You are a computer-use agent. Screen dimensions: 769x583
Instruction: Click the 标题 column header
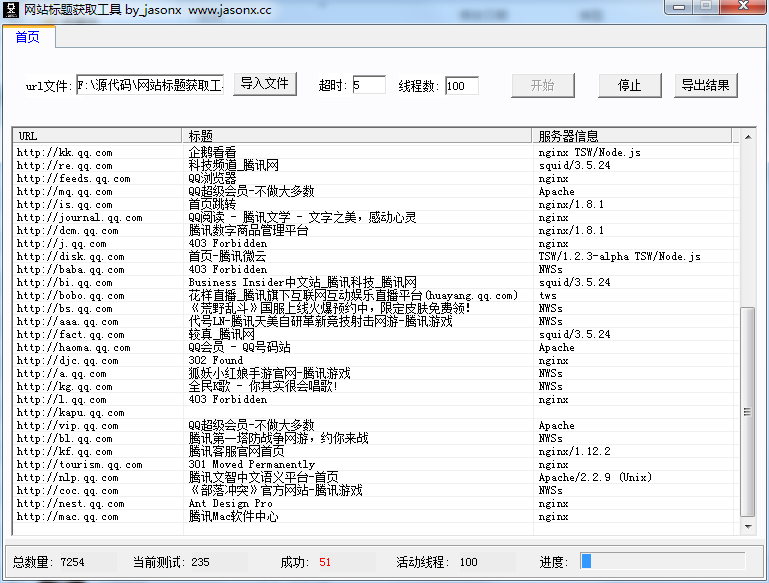[x=357, y=135]
